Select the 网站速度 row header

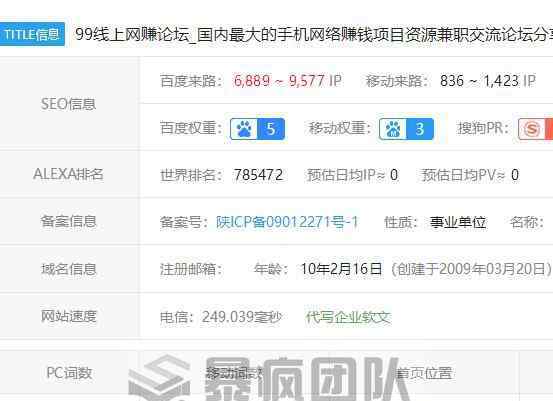click(69, 316)
